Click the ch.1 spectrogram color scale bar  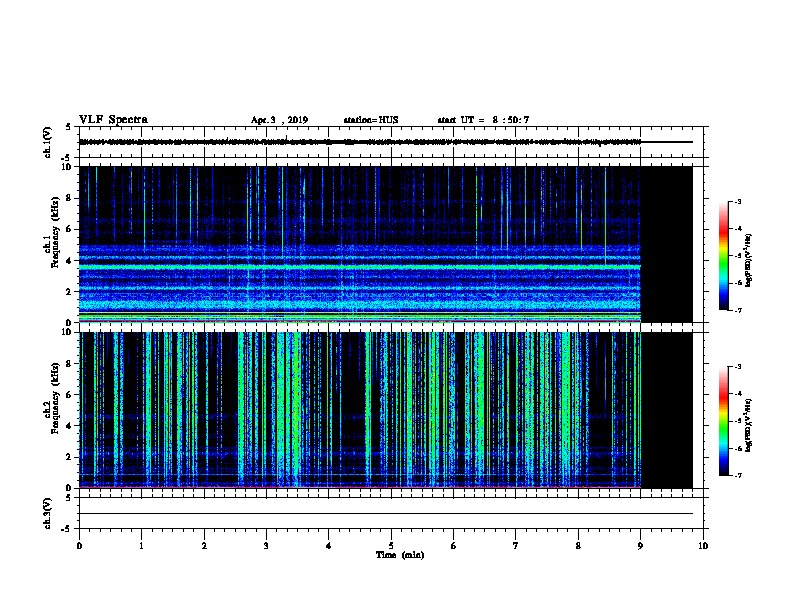coord(724,256)
